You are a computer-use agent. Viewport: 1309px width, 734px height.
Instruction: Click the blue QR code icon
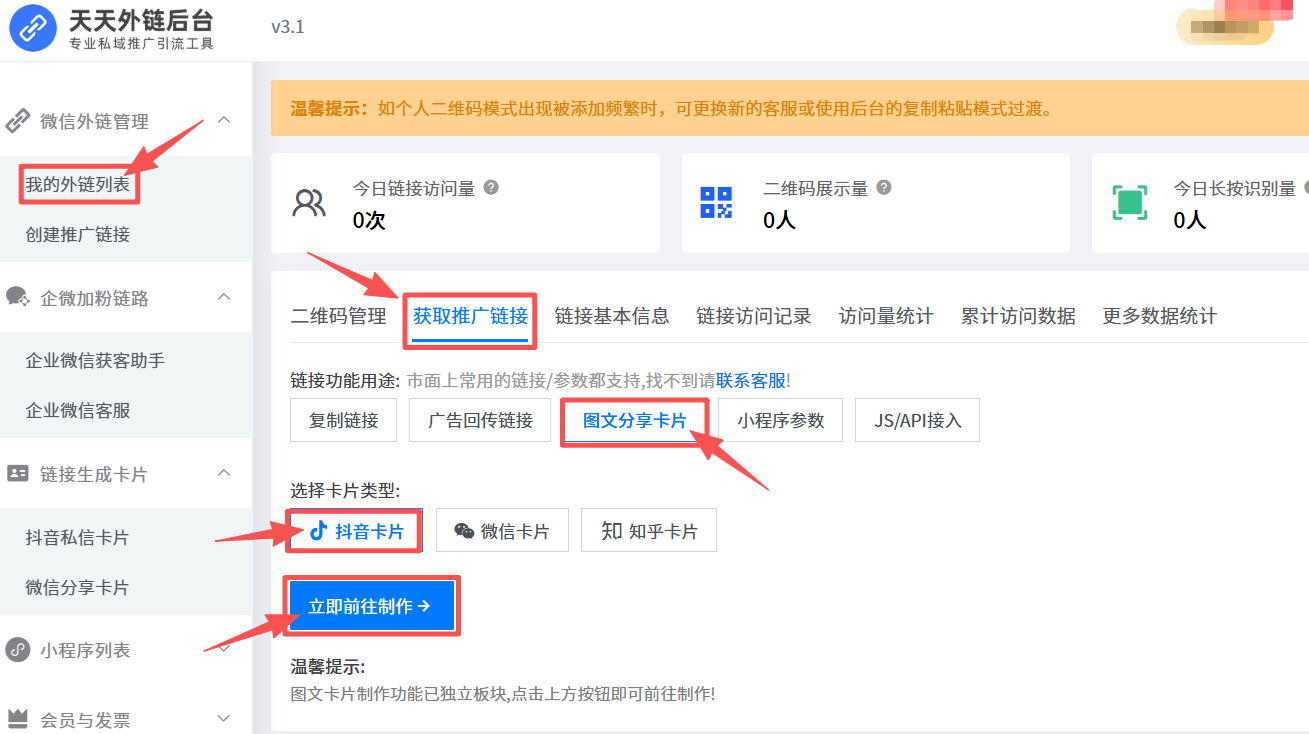(x=716, y=203)
